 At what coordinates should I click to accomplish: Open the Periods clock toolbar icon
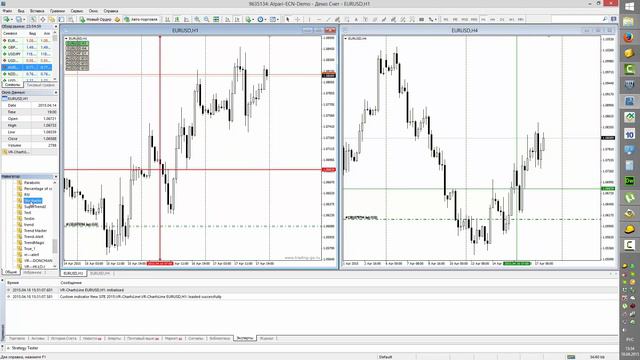[x=260, y=19]
